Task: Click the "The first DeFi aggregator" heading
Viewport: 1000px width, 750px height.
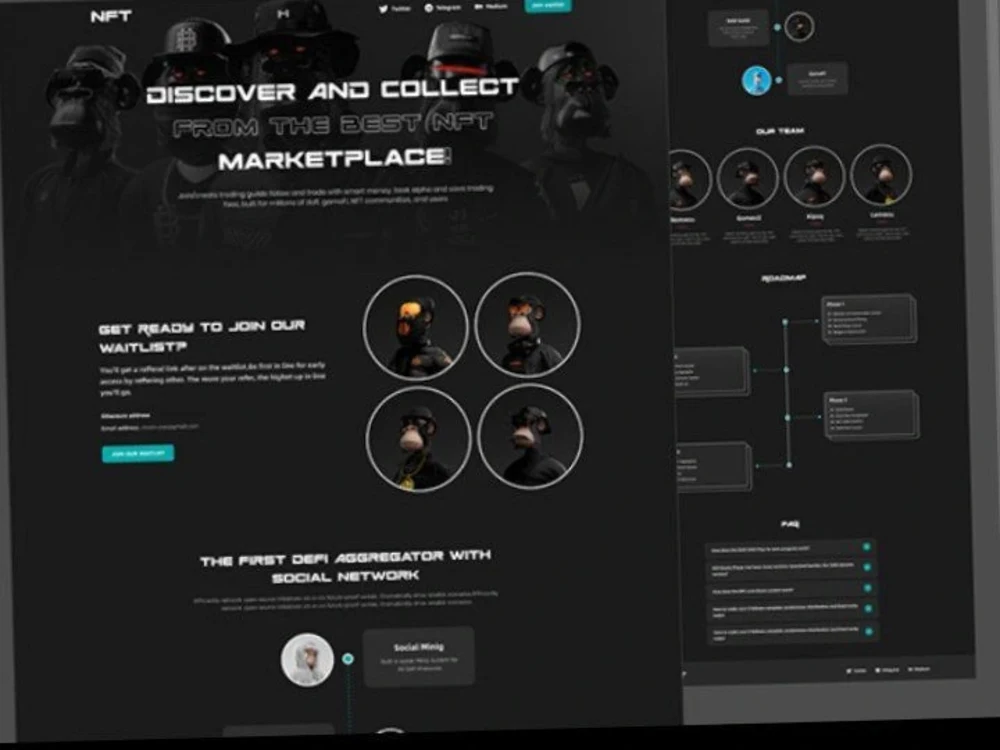Action: 346,566
